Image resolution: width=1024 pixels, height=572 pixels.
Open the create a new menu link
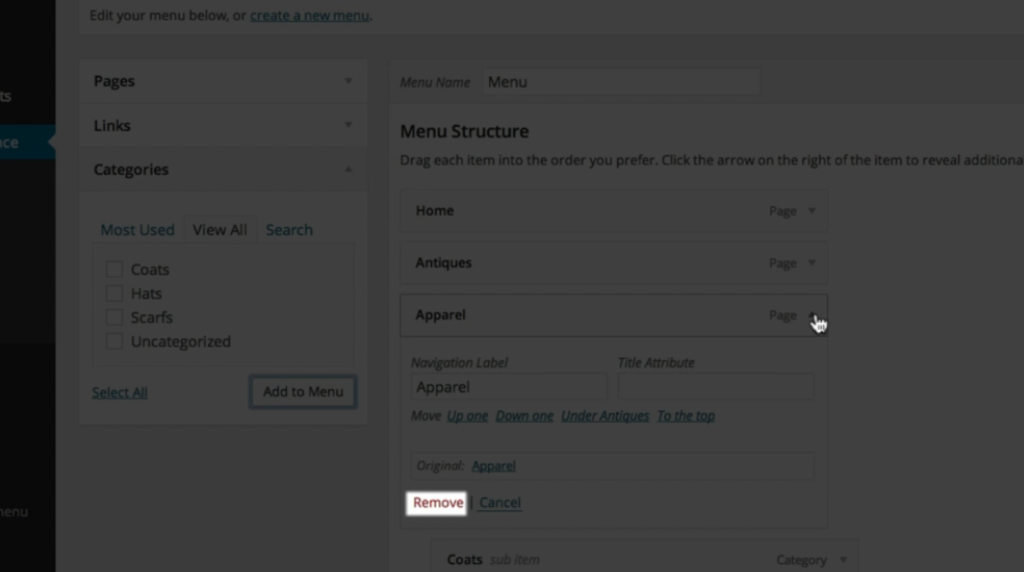[x=310, y=15]
